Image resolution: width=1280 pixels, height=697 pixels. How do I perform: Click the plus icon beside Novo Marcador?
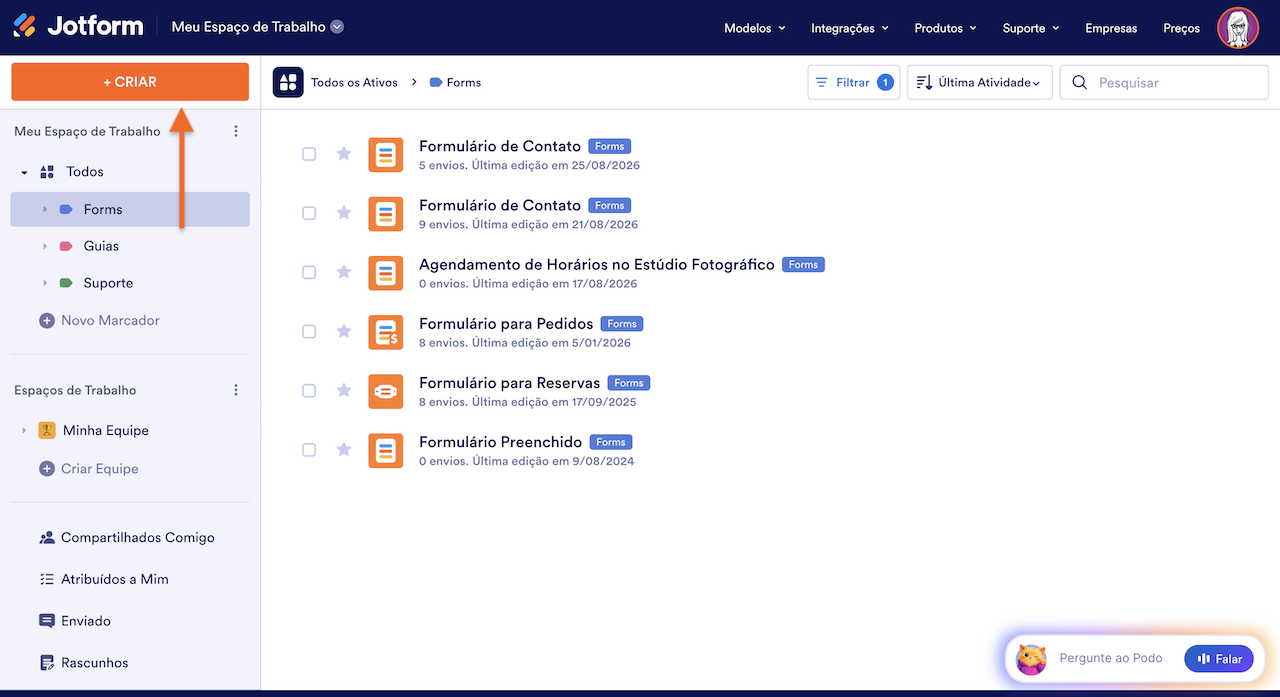(x=46, y=321)
